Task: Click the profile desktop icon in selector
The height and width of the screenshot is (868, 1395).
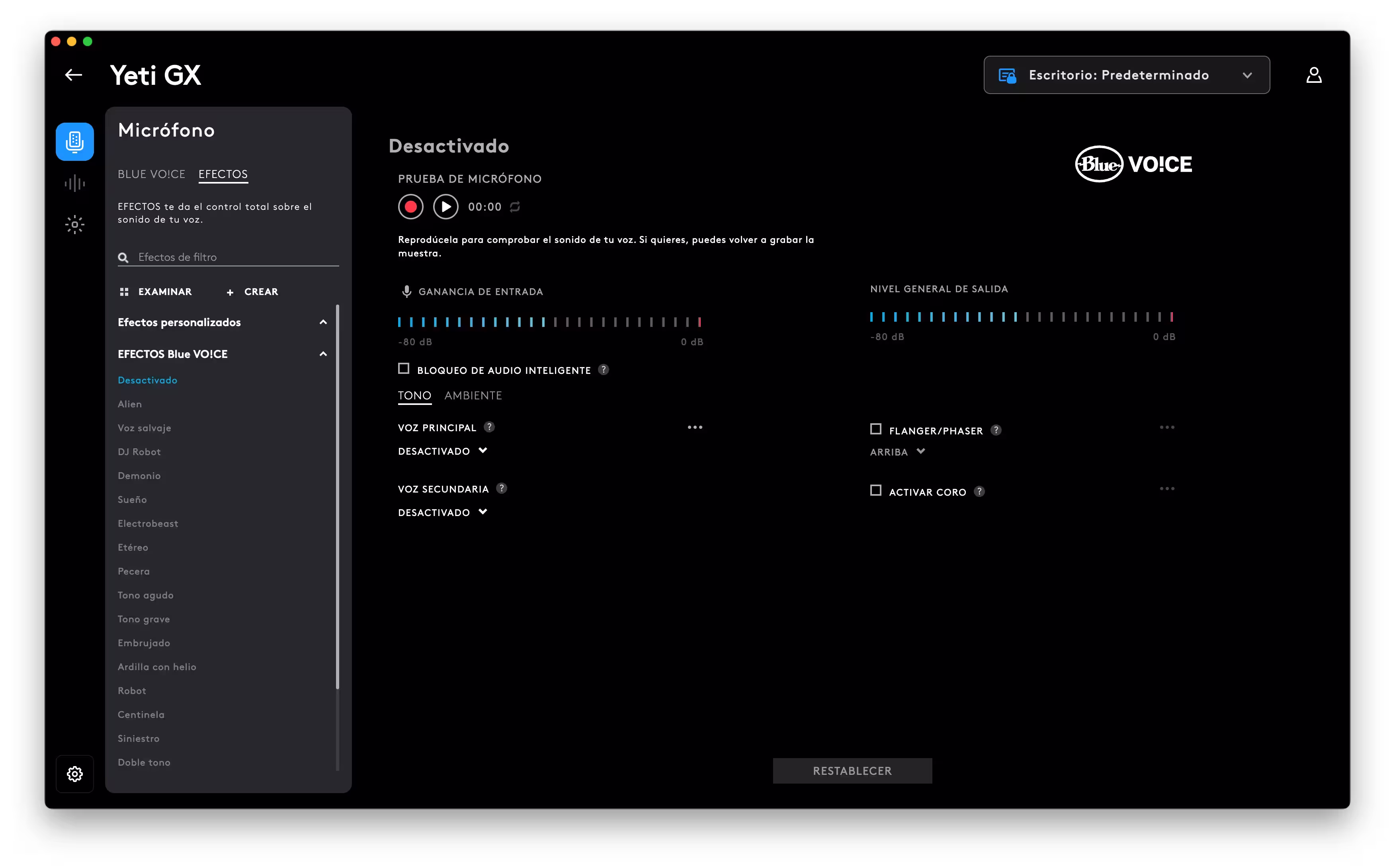Action: [1007, 75]
